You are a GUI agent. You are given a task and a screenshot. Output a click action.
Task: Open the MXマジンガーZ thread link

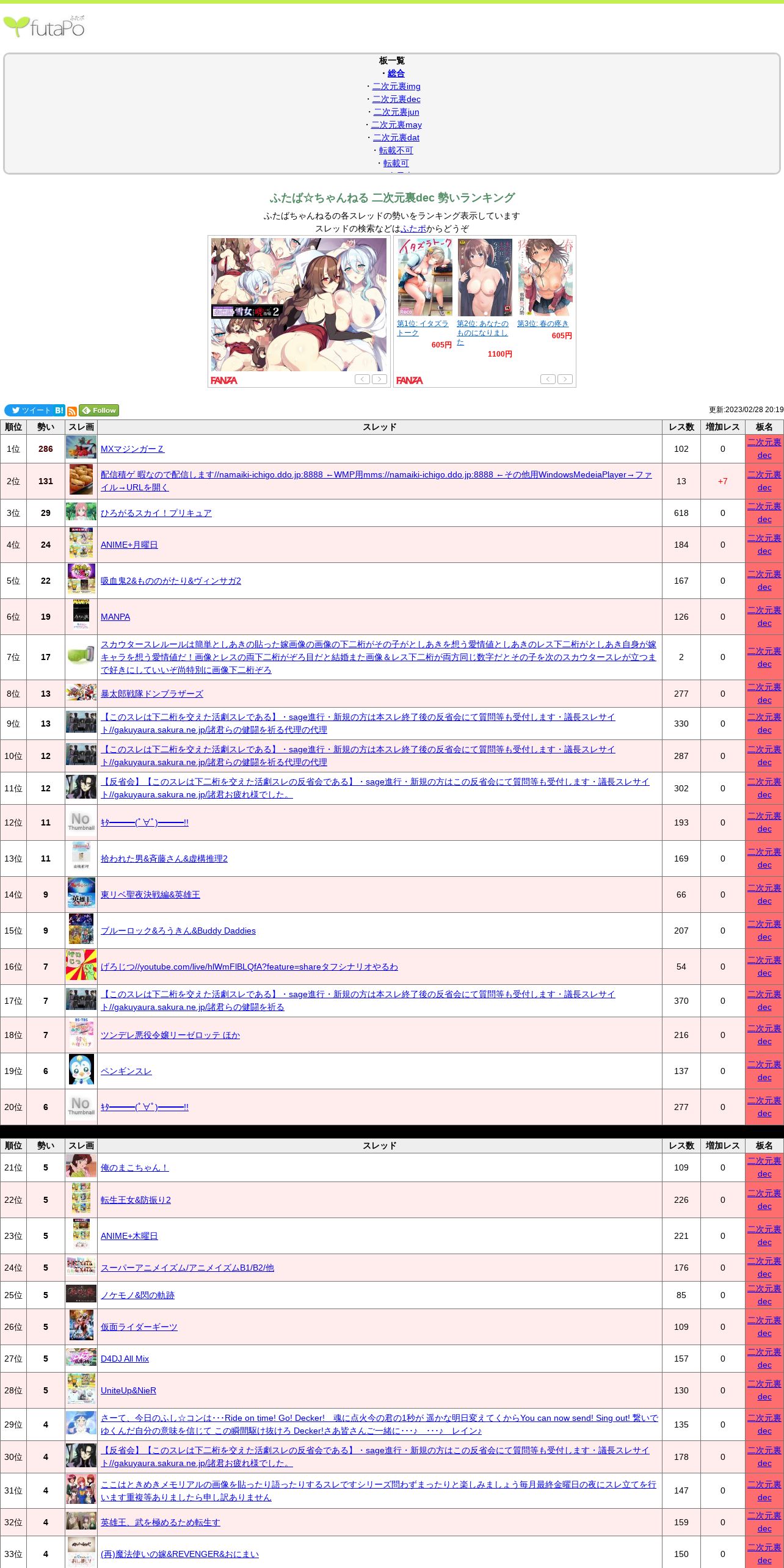pos(132,449)
